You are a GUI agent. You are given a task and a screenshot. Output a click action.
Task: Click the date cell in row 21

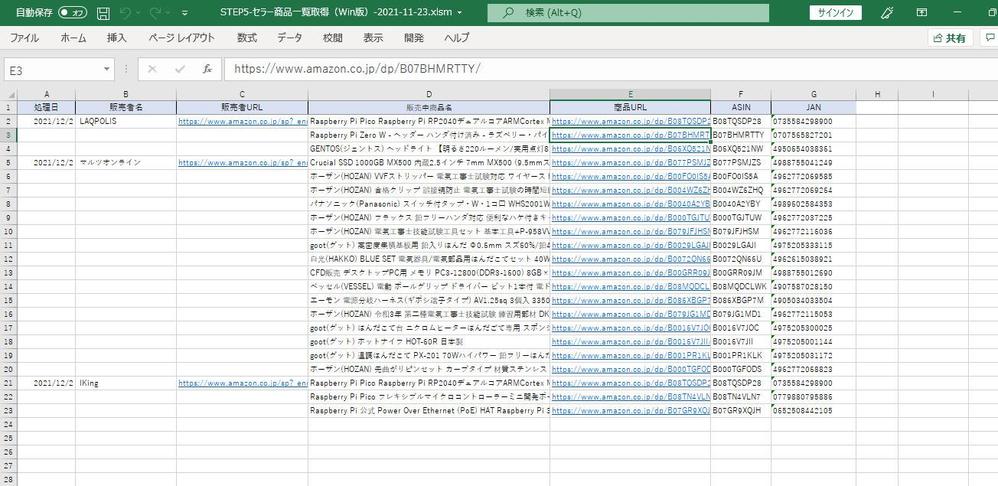click(46, 383)
